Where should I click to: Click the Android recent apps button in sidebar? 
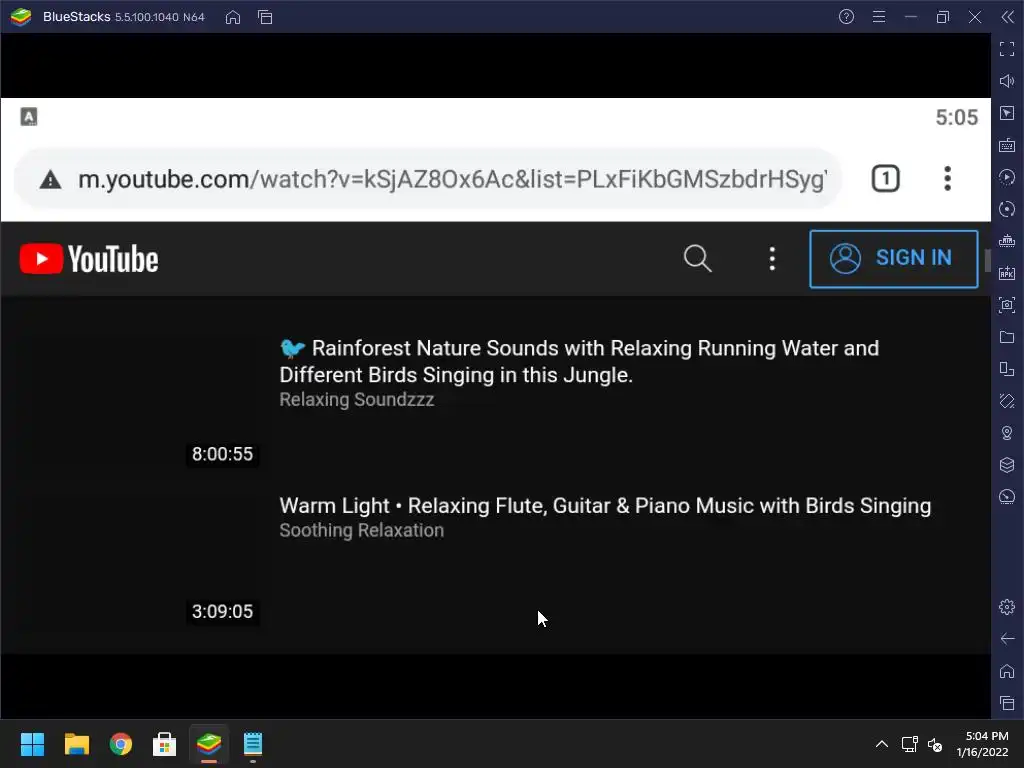(1007, 703)
